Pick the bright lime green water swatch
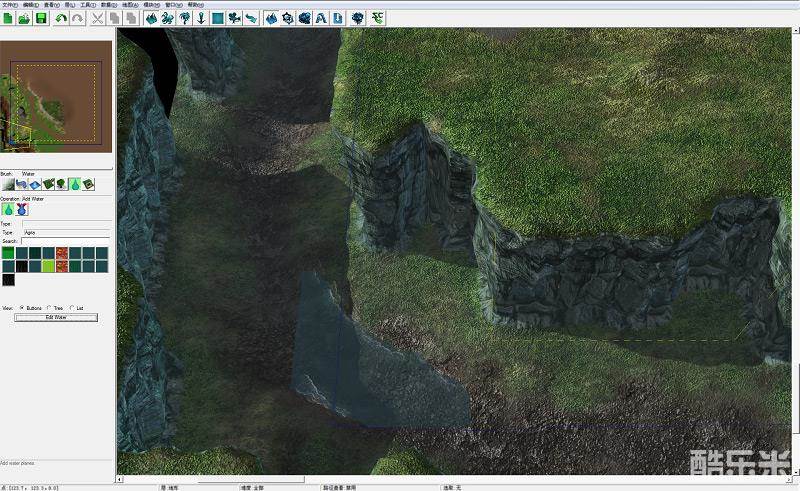The width and height of the screenshot is (800, 491). pyautogui.click(x=48, y=267)
